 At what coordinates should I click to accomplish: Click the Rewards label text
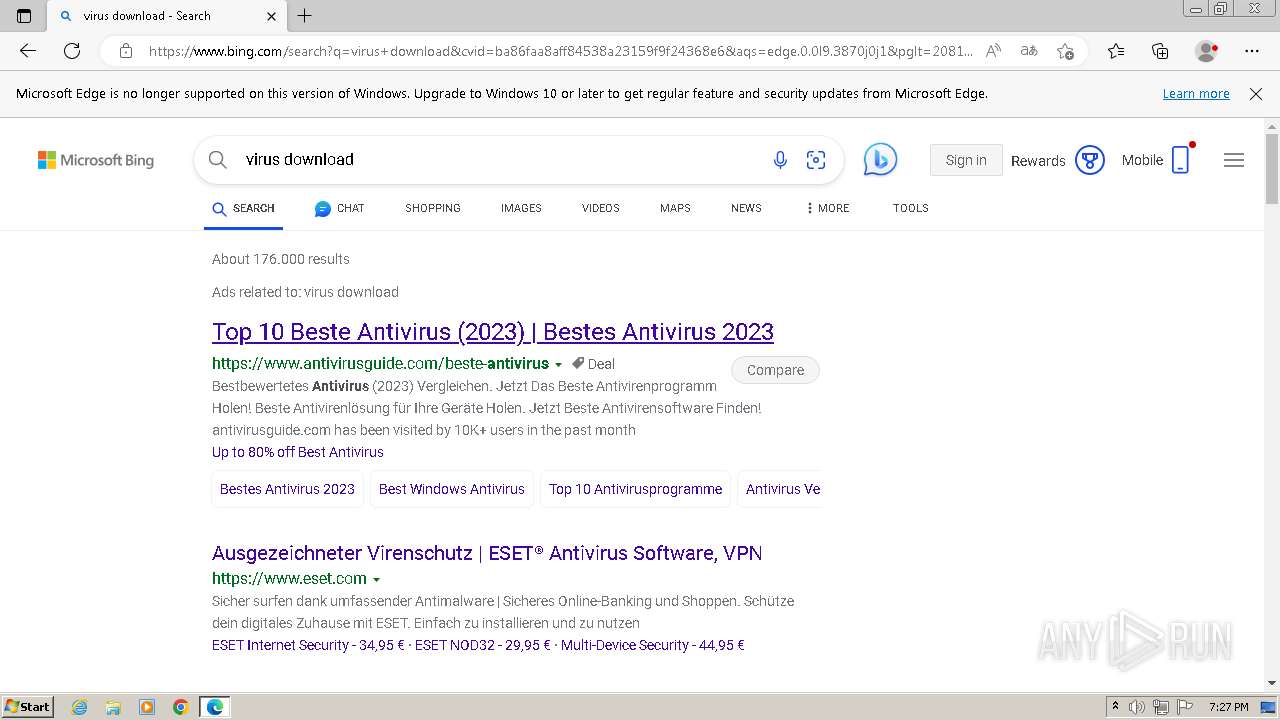[1038, 161]
